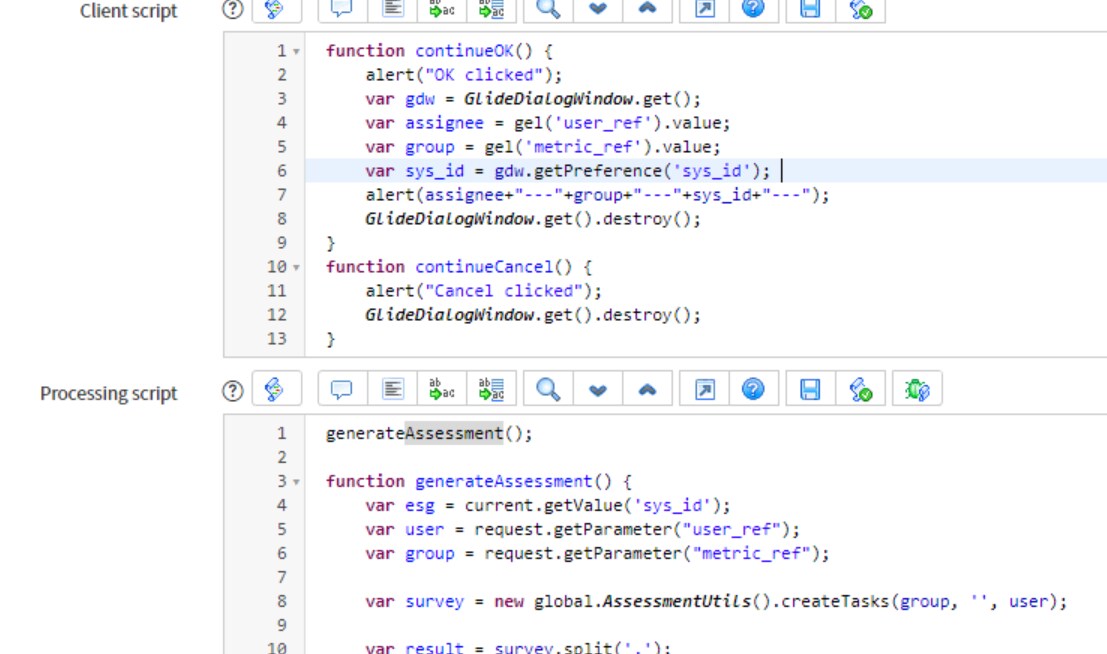Open Replace in Client script toolbar
This screenshot has height=654, width=1107.
coord(442,9)
